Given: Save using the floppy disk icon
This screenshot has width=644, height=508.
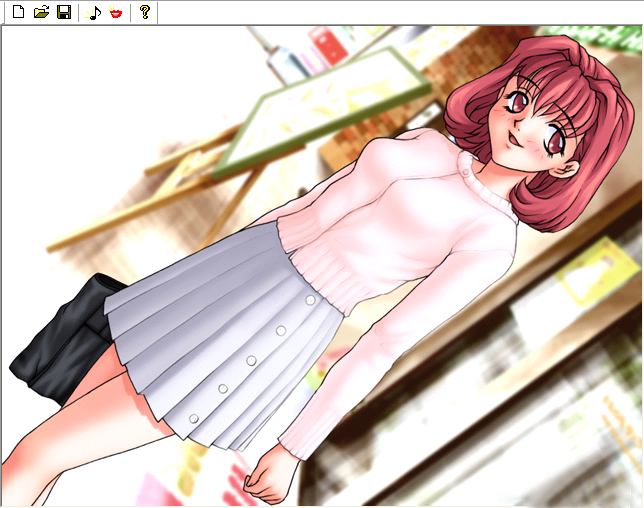Looking at the screenshot, I should (64, 13).
